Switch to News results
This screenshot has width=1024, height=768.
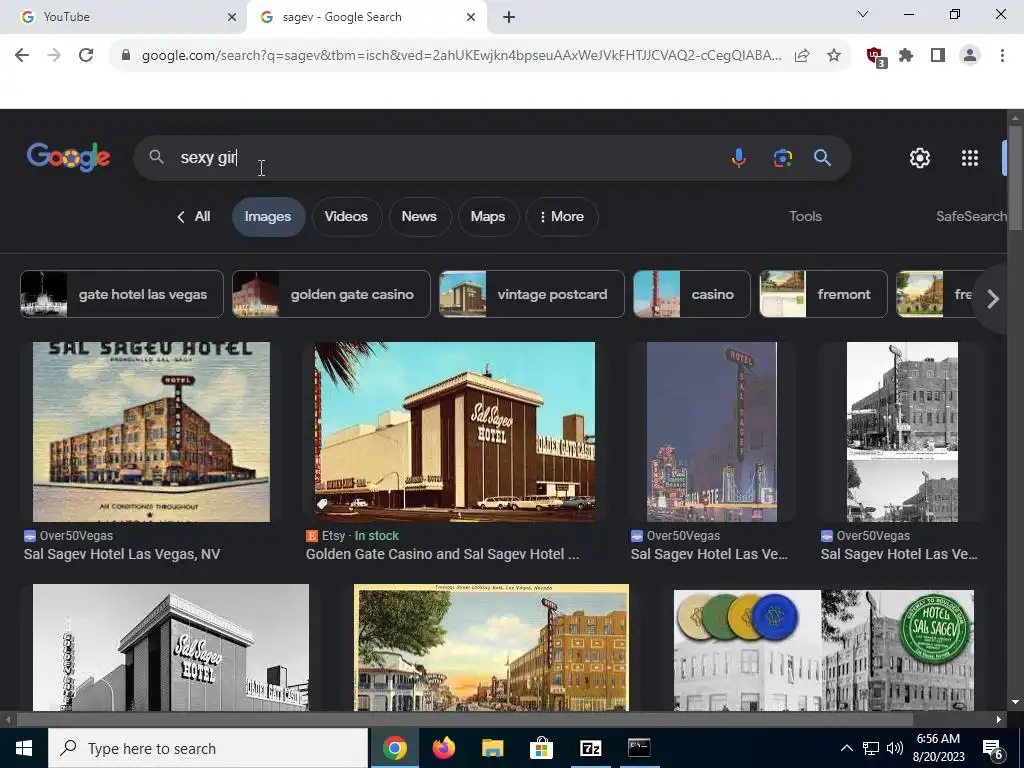(419, 217)
